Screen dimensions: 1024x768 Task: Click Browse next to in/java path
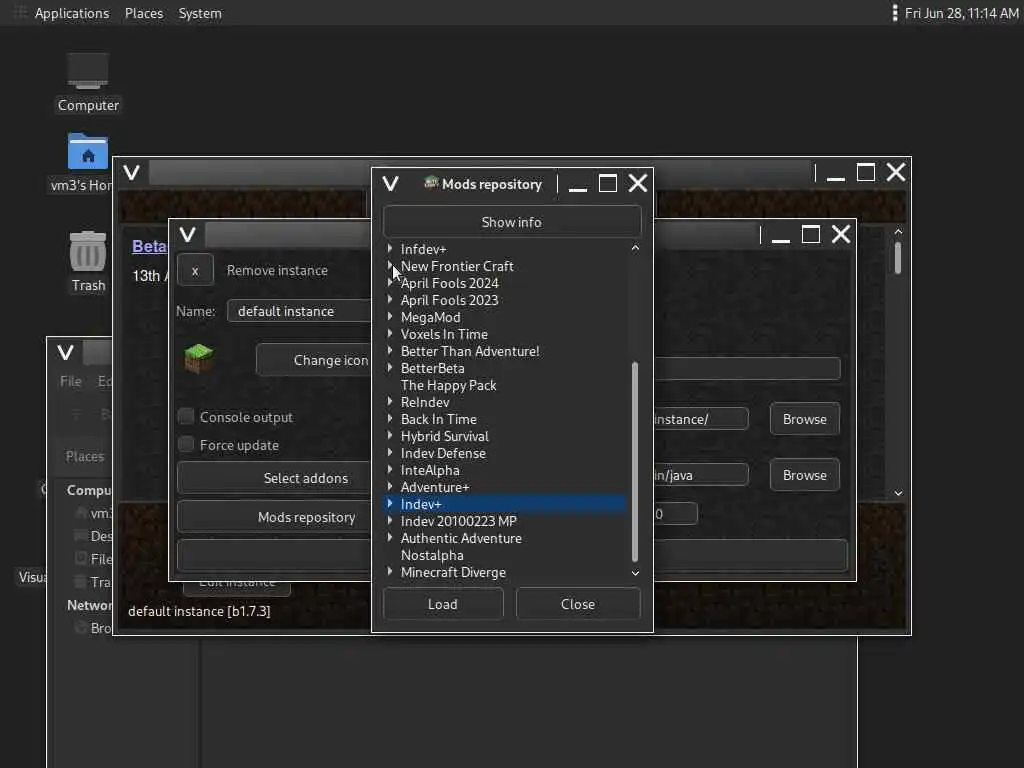[805, 475]
